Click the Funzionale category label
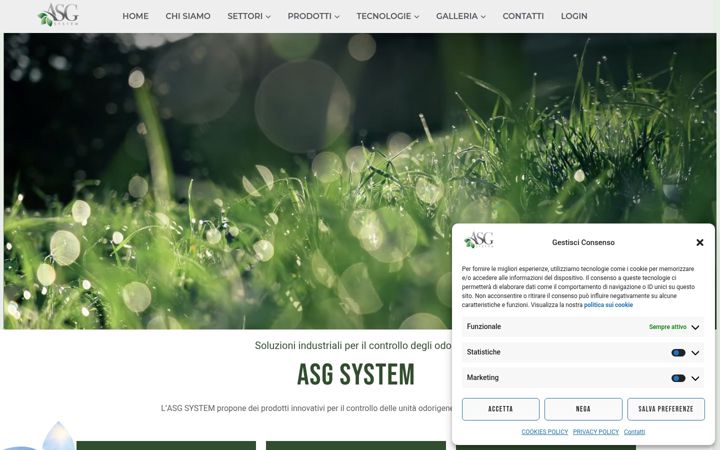Screen dimensions: 720x450 [484, 326]
